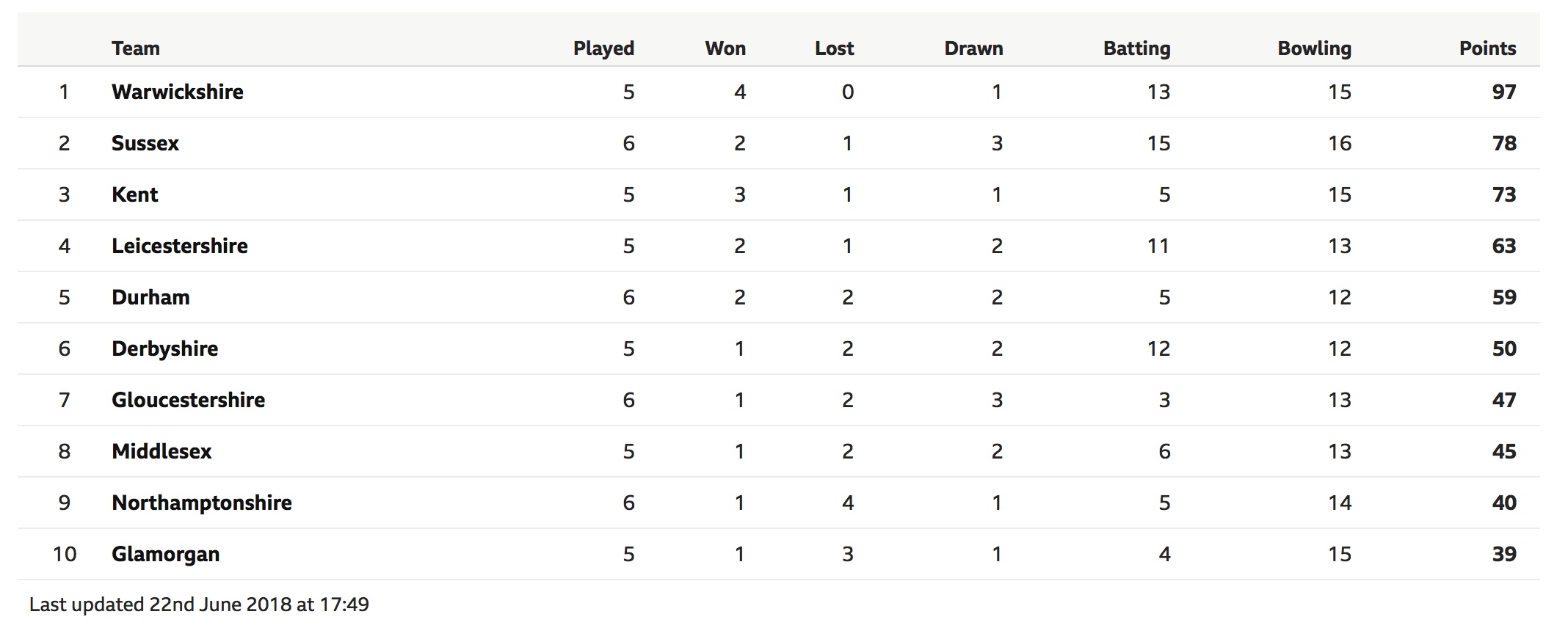Select Durham in the table
Image resolution: width=1568 pixels, height=628 pixels.
[x=150, y=297]
